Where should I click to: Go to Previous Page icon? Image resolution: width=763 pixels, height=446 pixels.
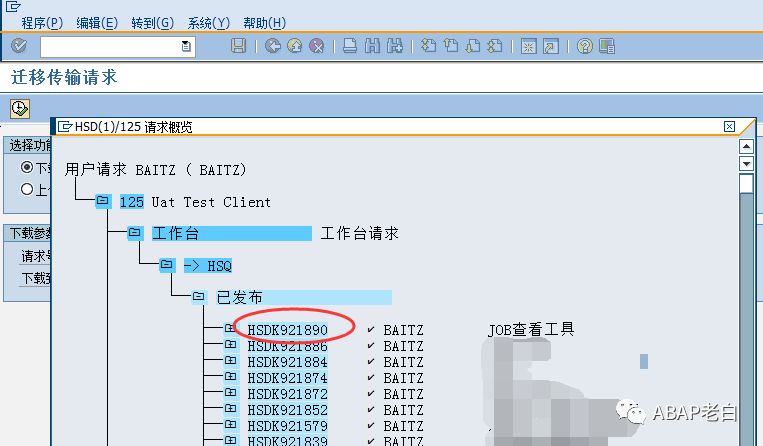pos(451,46)
